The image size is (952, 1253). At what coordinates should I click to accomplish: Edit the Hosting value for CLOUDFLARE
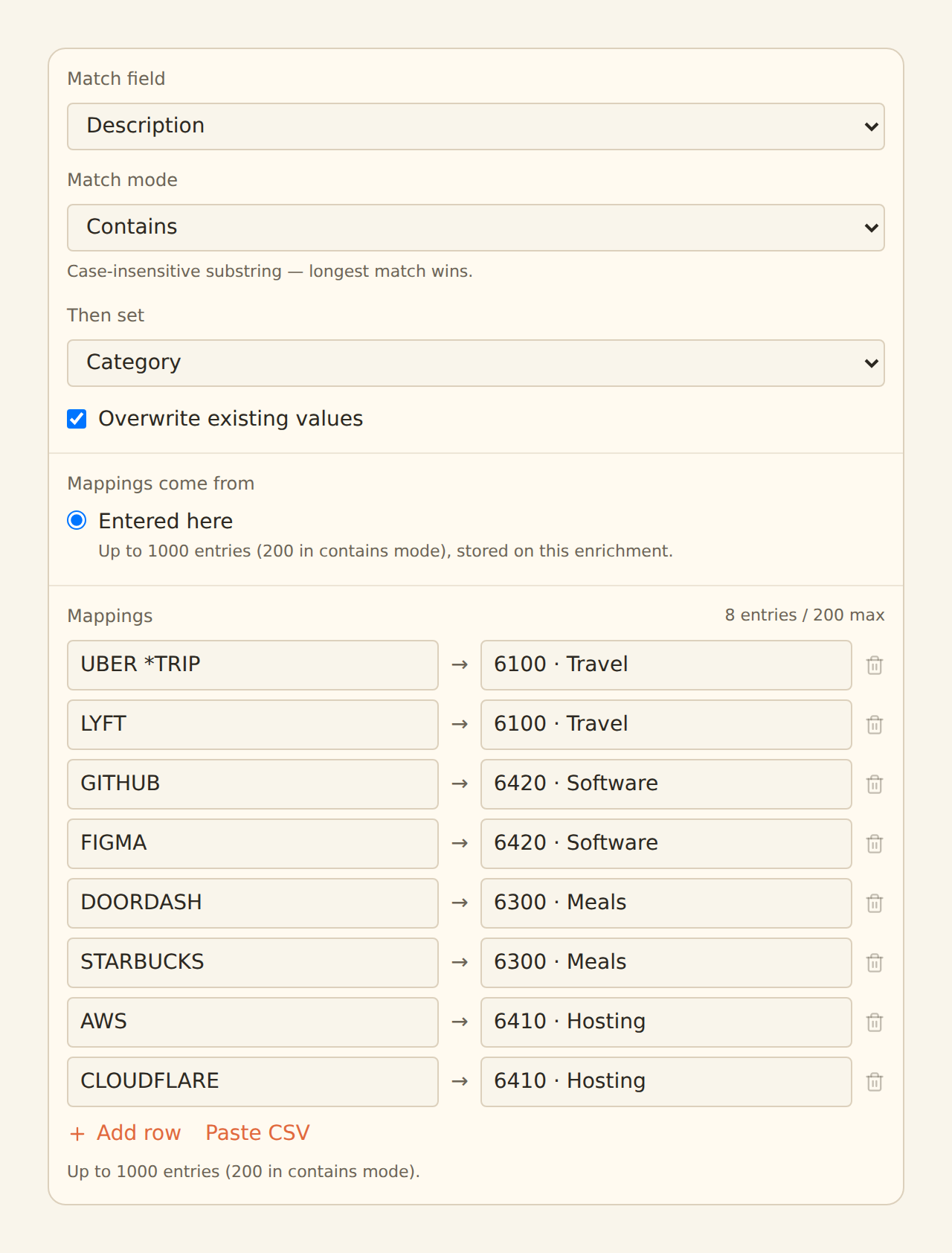(666, 1082)
